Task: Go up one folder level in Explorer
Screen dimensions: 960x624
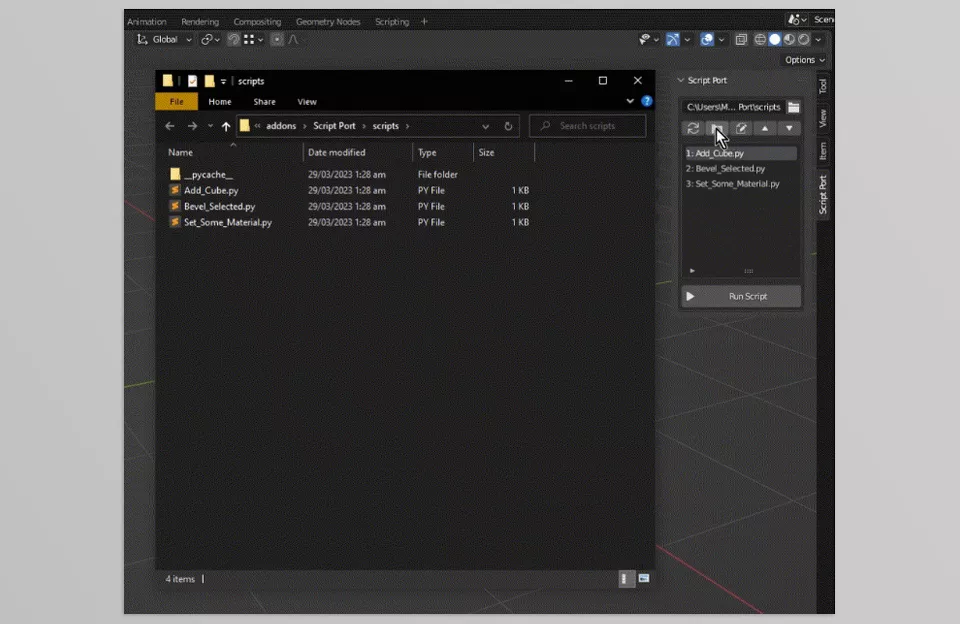Action: pyautogui.click(x=226, y=126)
